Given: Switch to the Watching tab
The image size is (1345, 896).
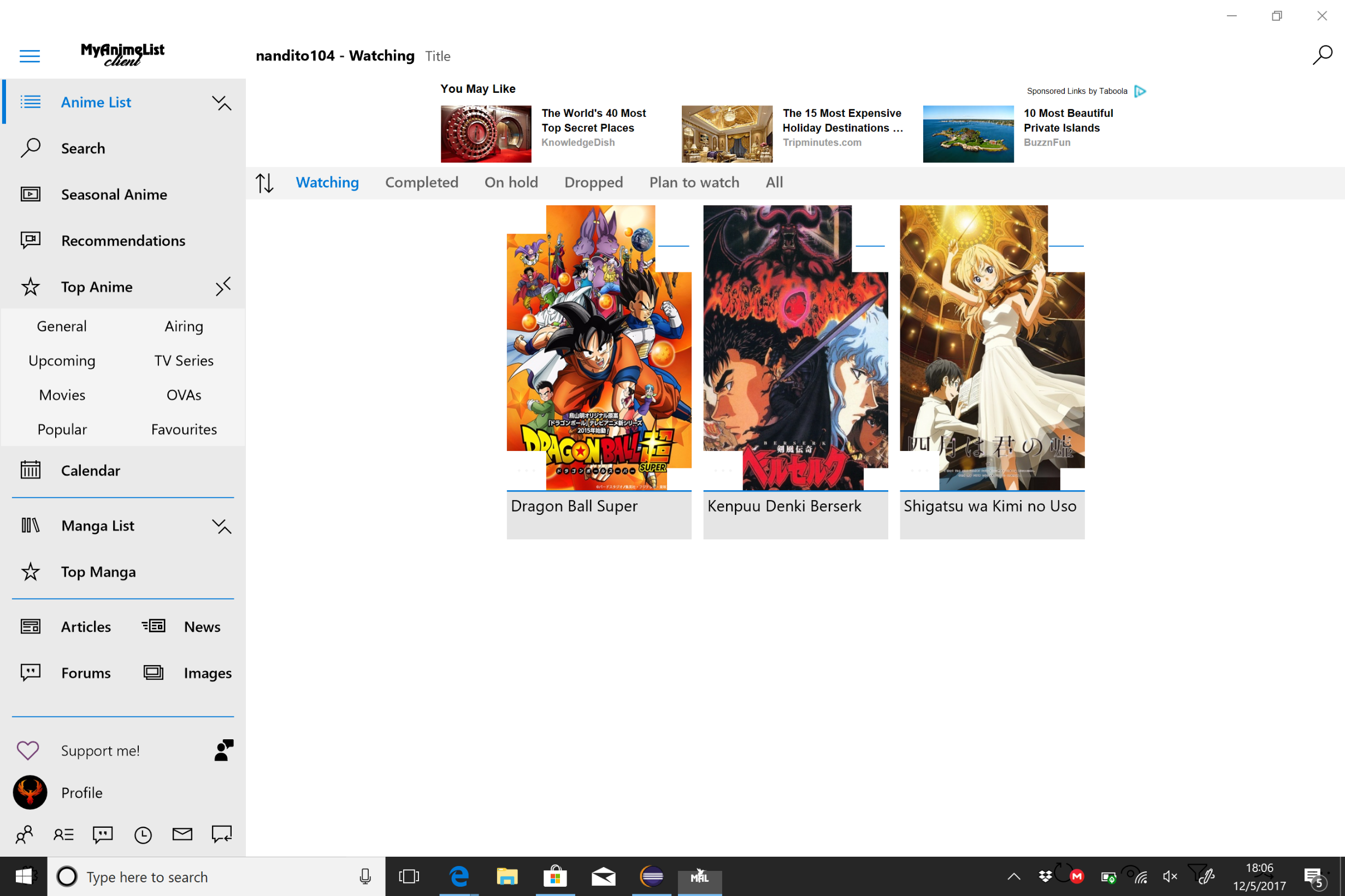Looking at the screenshot, I should click(x=327, y=182).
